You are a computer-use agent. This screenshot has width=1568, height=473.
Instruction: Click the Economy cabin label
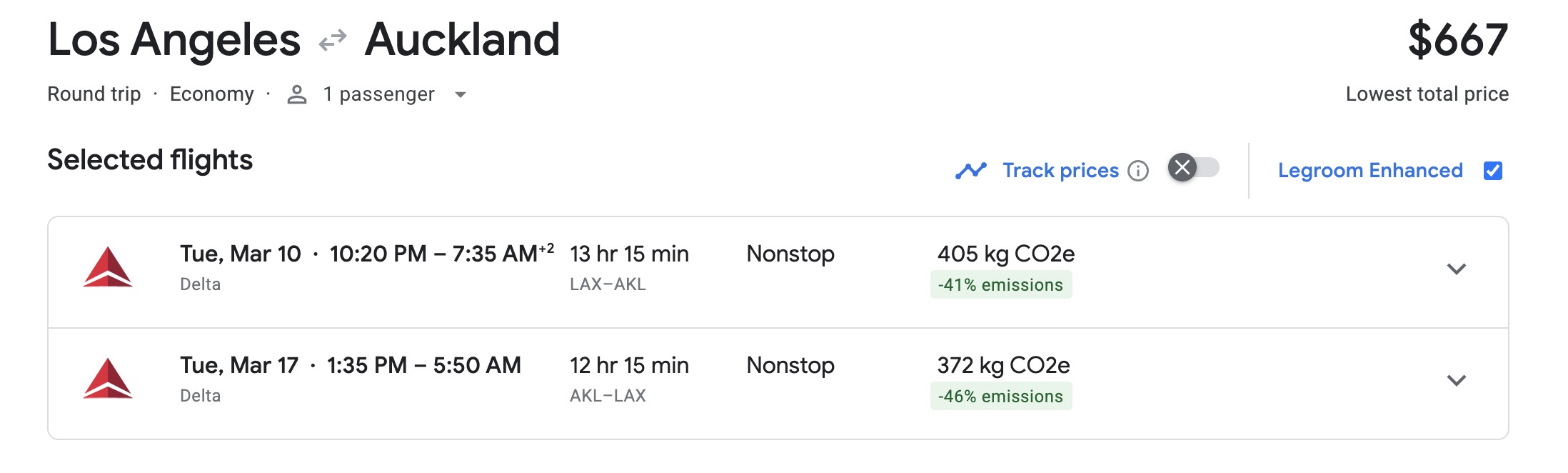tap(212, 94)
